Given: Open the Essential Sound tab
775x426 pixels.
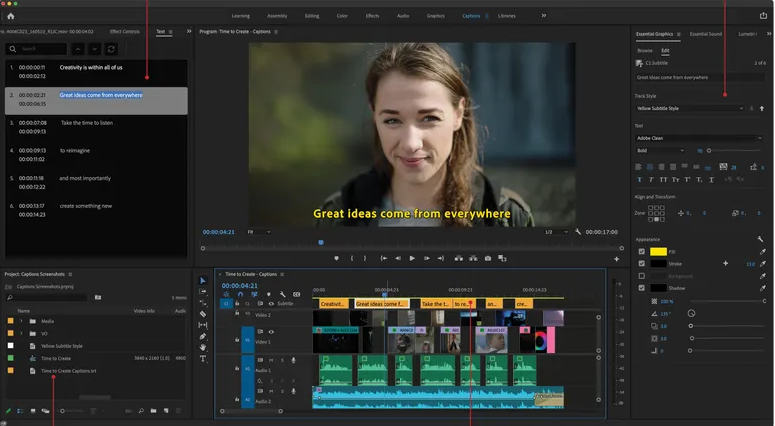Looking at the screenshot, I should 706,34.
